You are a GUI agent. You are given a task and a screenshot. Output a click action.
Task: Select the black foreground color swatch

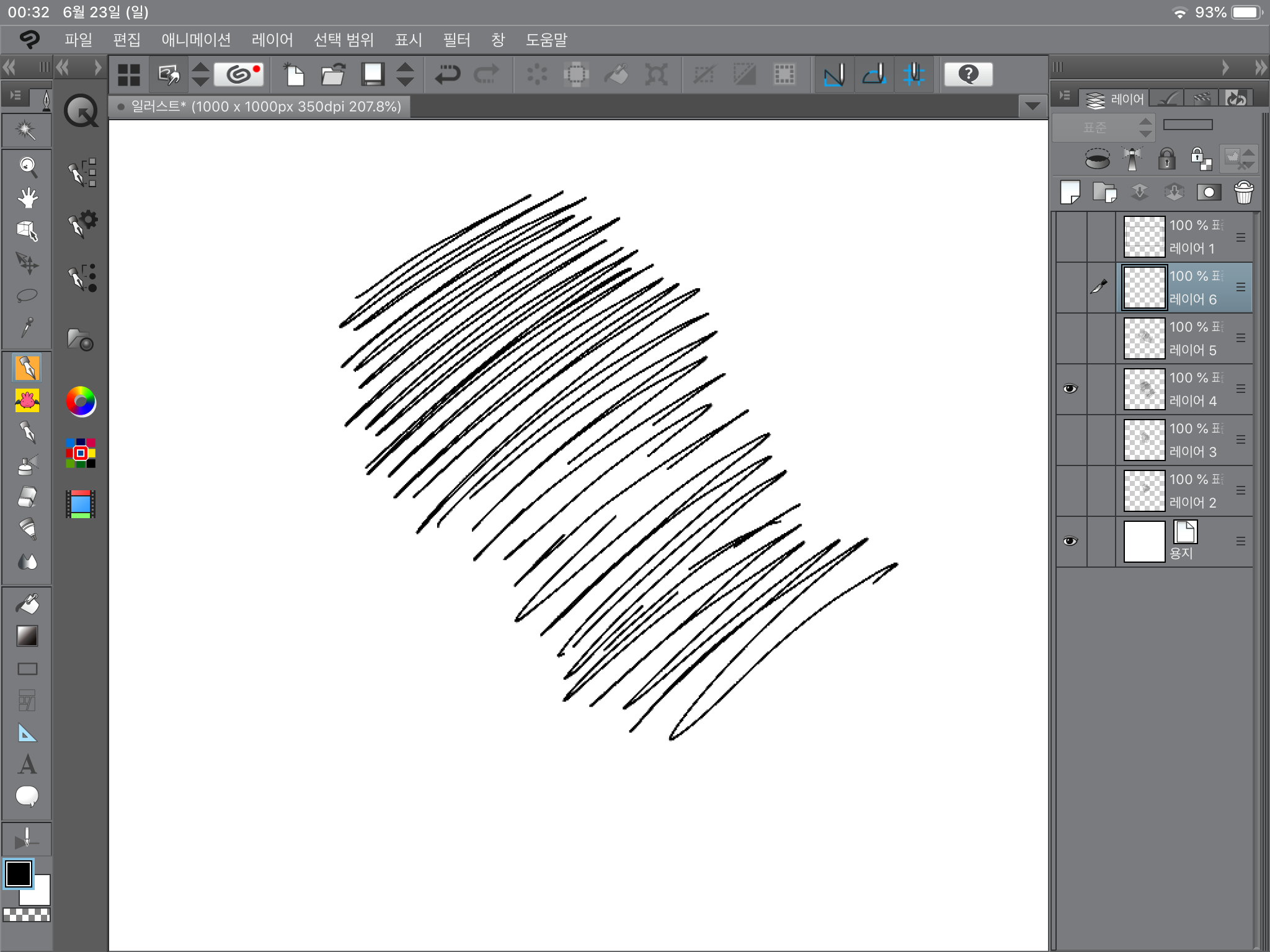[19, 874]
